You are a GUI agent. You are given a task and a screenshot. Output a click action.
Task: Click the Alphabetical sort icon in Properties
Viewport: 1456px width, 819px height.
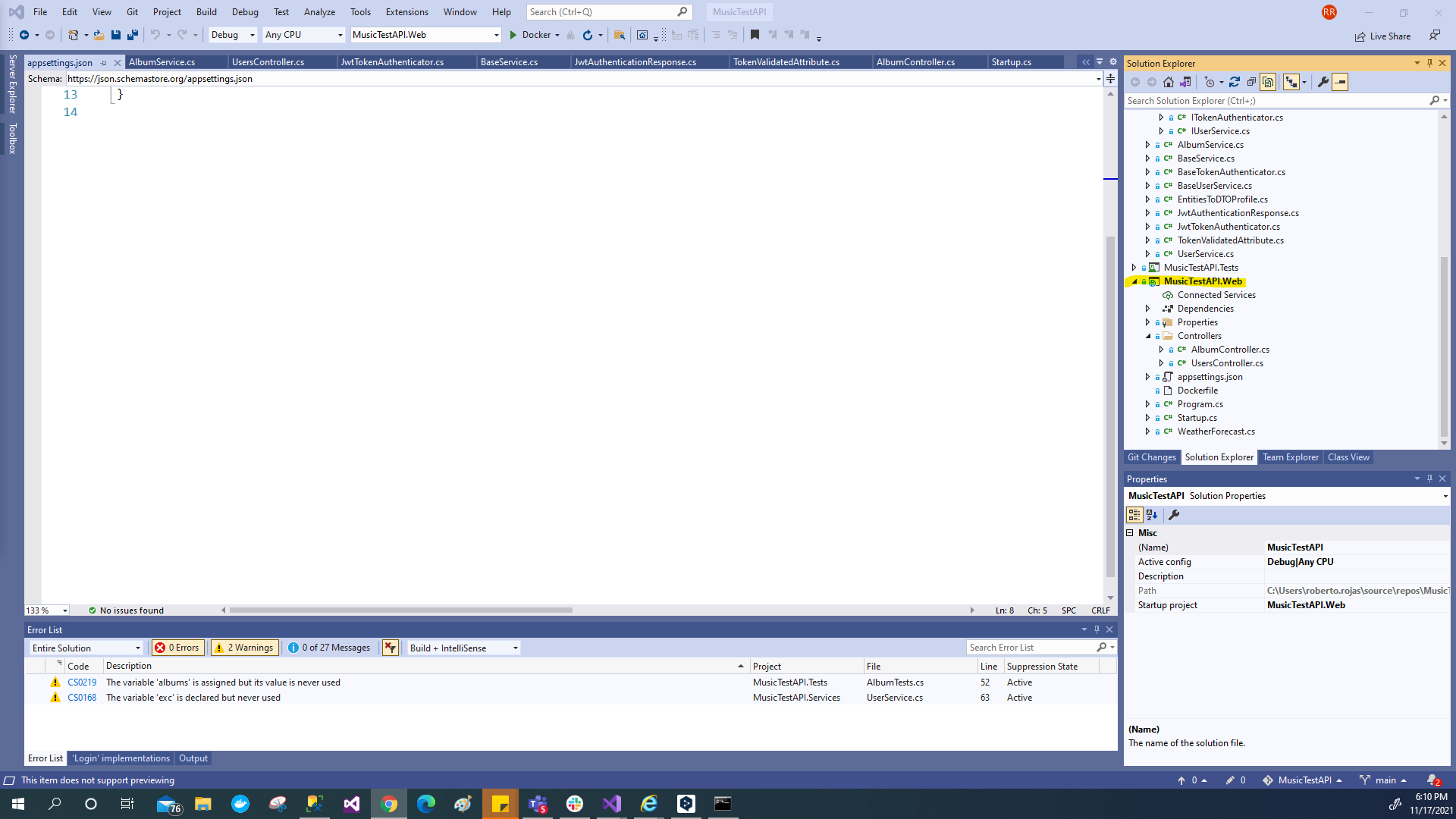point(1152,515)
